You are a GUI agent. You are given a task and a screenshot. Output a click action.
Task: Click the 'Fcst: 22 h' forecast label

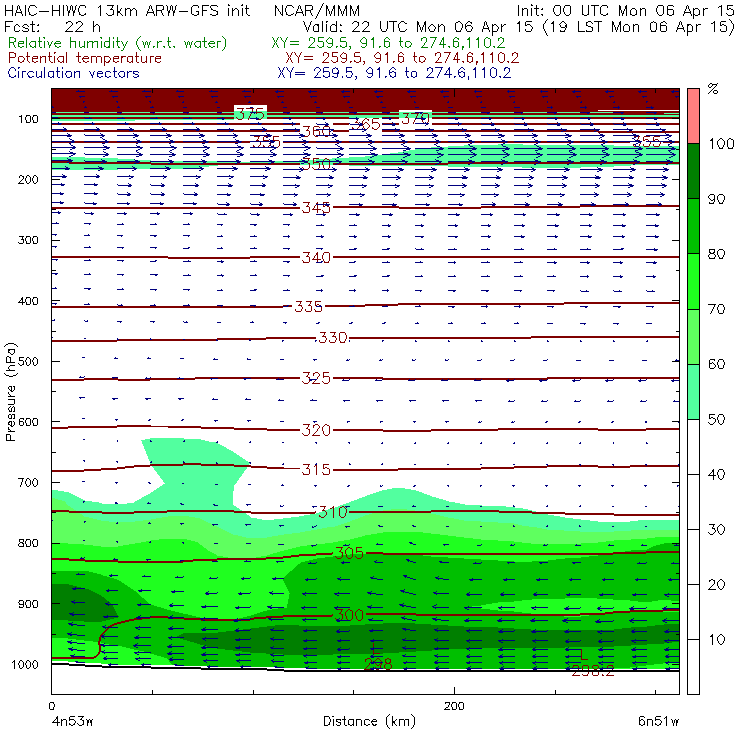pyautogui.click(x=52, y=27)
